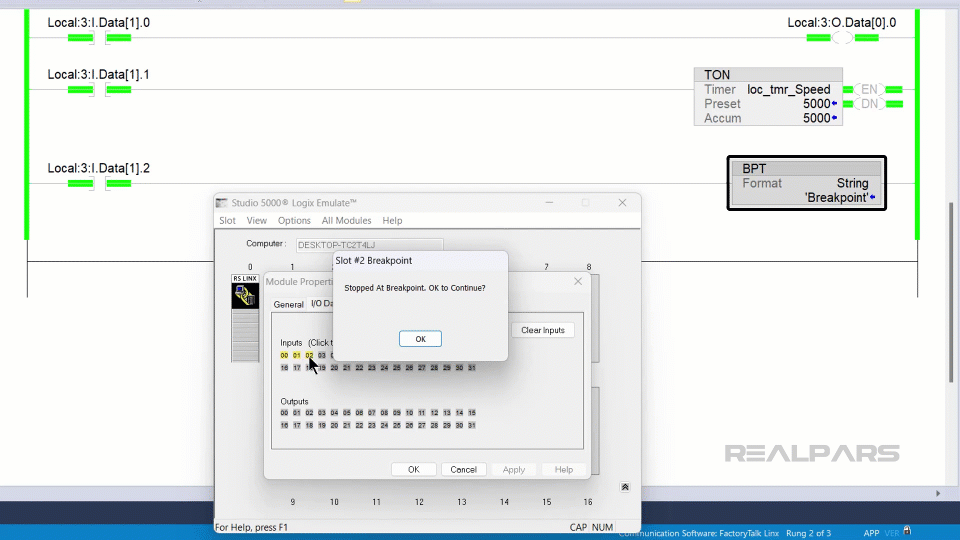Click the vertical scrollbar of ladder editor

tap(951, 293)
